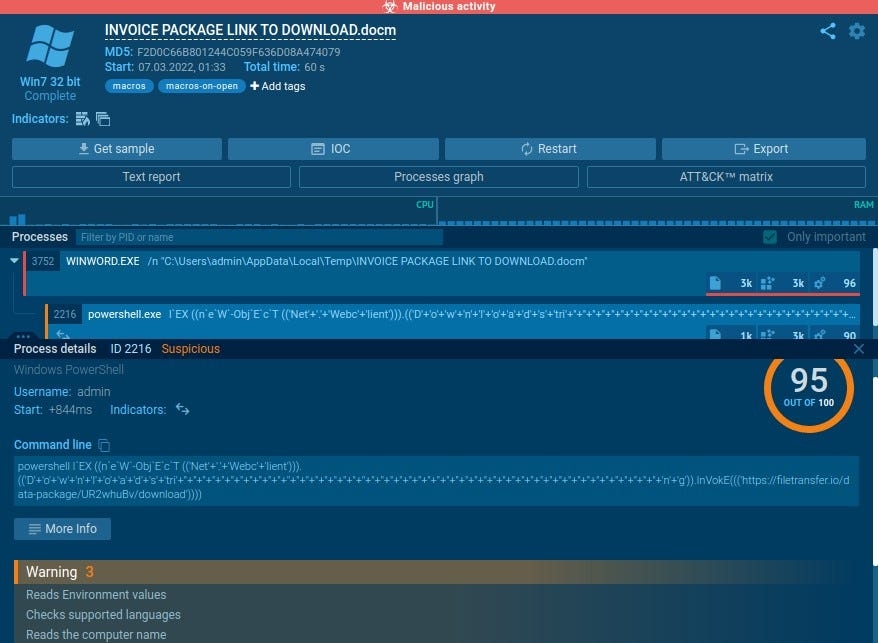Close the Process details panel
This screenshot has width=878, height=643.
click(x=858, y=349)
